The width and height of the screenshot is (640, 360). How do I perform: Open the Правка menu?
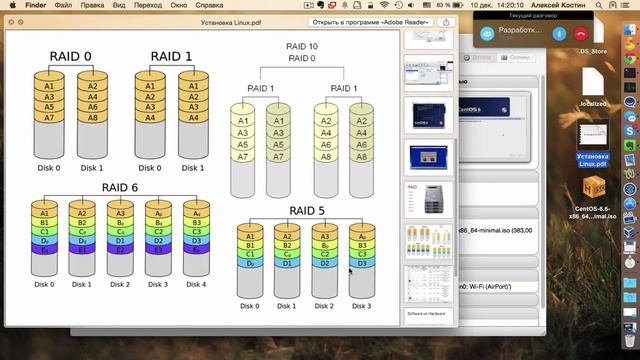pyautogui.click(x=92, y=5)
